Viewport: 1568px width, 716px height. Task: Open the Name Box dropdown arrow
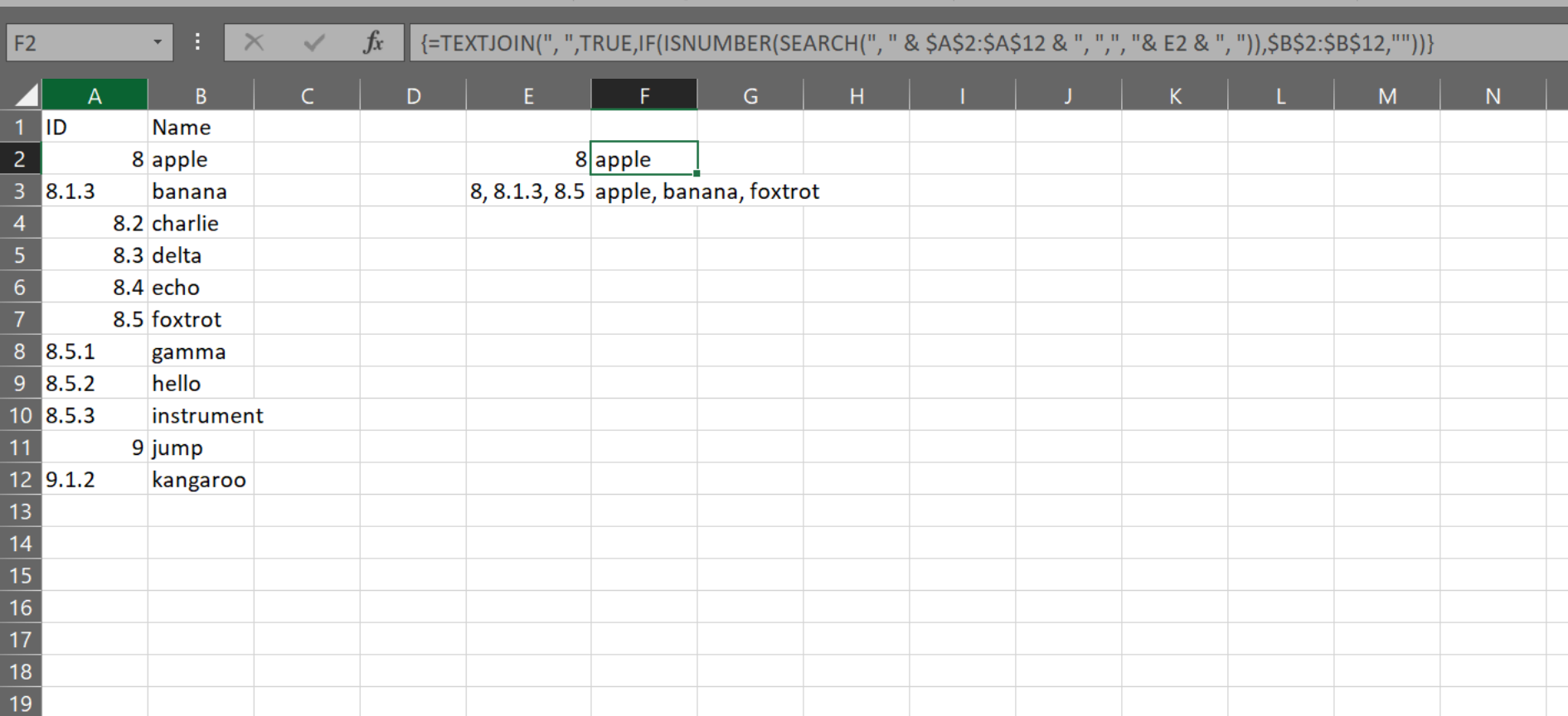(158, 42)
